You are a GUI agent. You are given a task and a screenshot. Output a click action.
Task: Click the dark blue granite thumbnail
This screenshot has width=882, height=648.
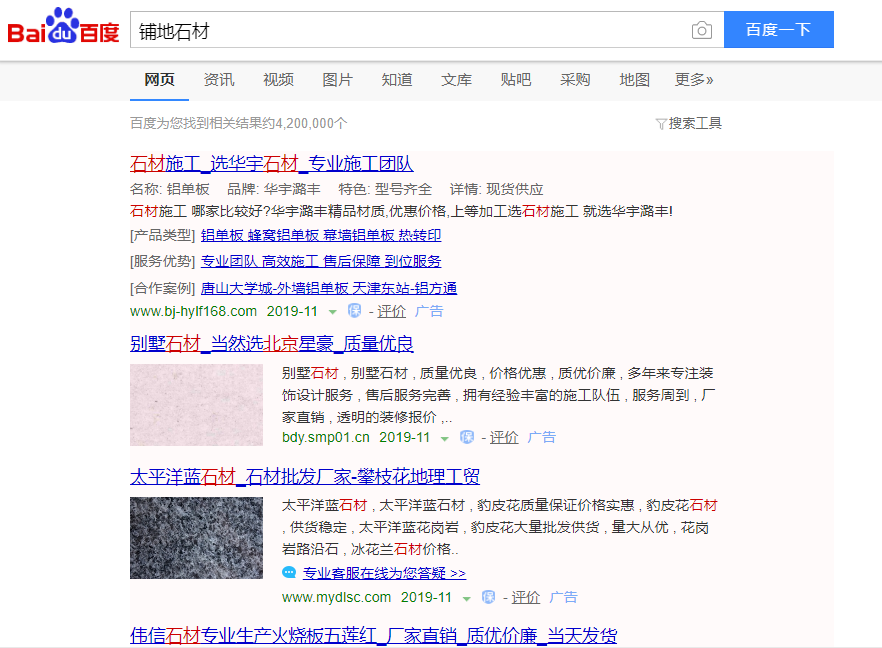(196, 538)
